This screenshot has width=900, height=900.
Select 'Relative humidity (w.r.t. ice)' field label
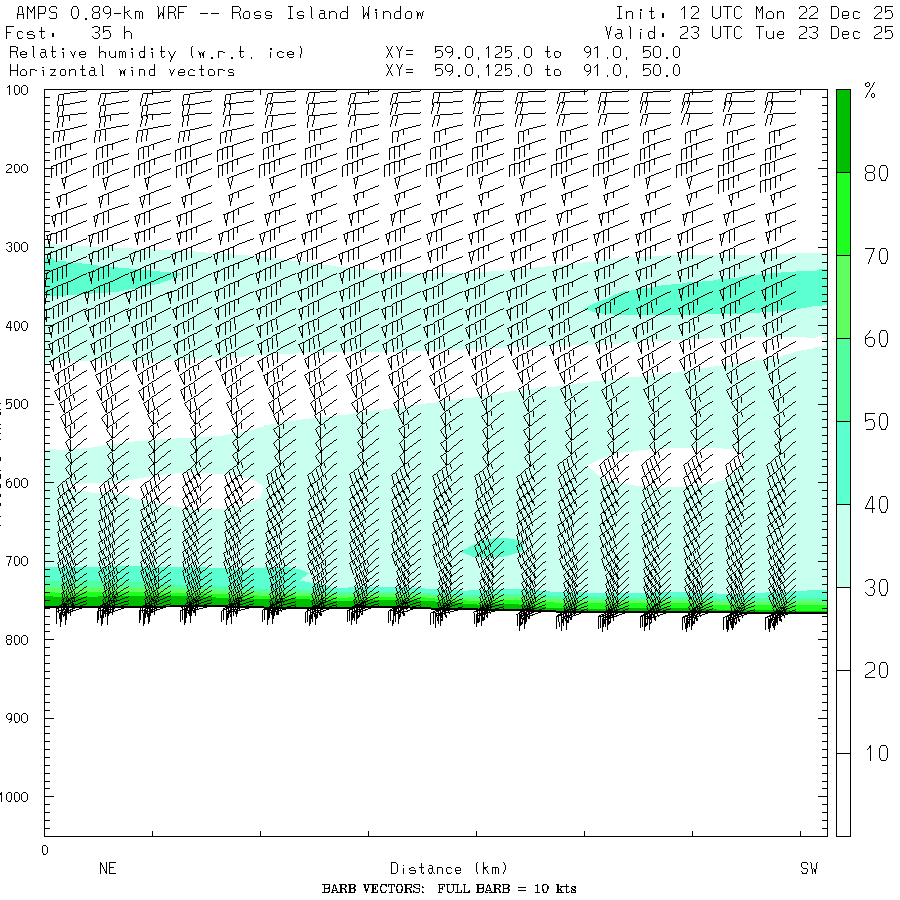coord(156,52)
